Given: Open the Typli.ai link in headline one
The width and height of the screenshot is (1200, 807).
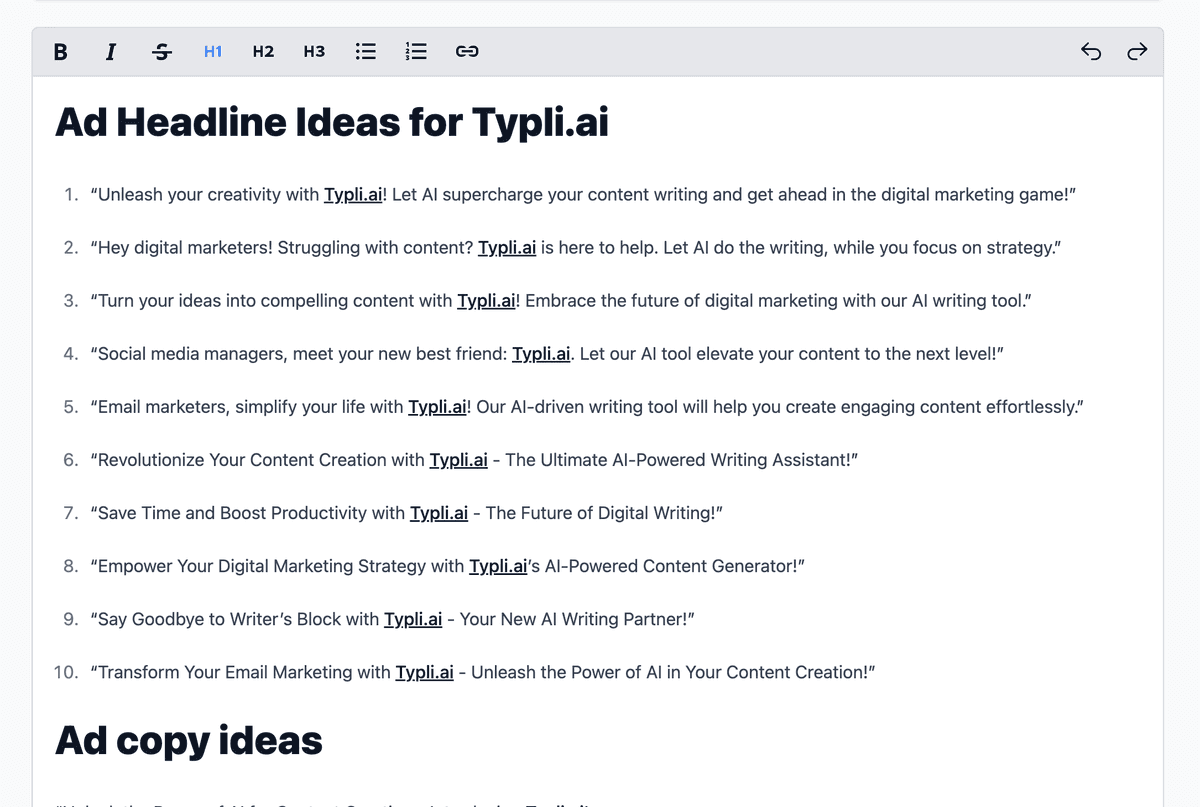Looking at the screenshot, I should click(353, 194).
